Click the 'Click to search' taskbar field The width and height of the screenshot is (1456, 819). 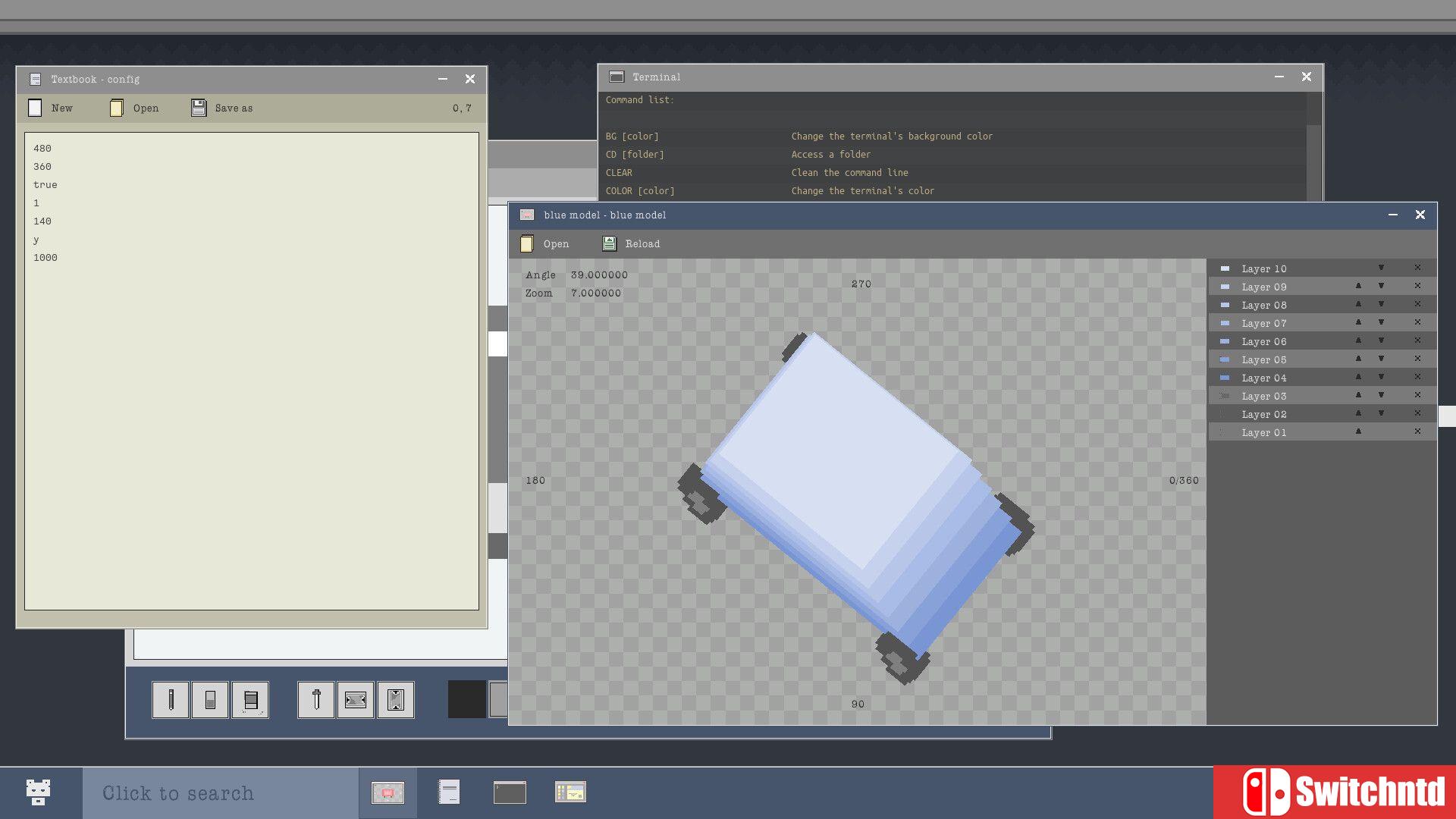[x=220, y=793]
